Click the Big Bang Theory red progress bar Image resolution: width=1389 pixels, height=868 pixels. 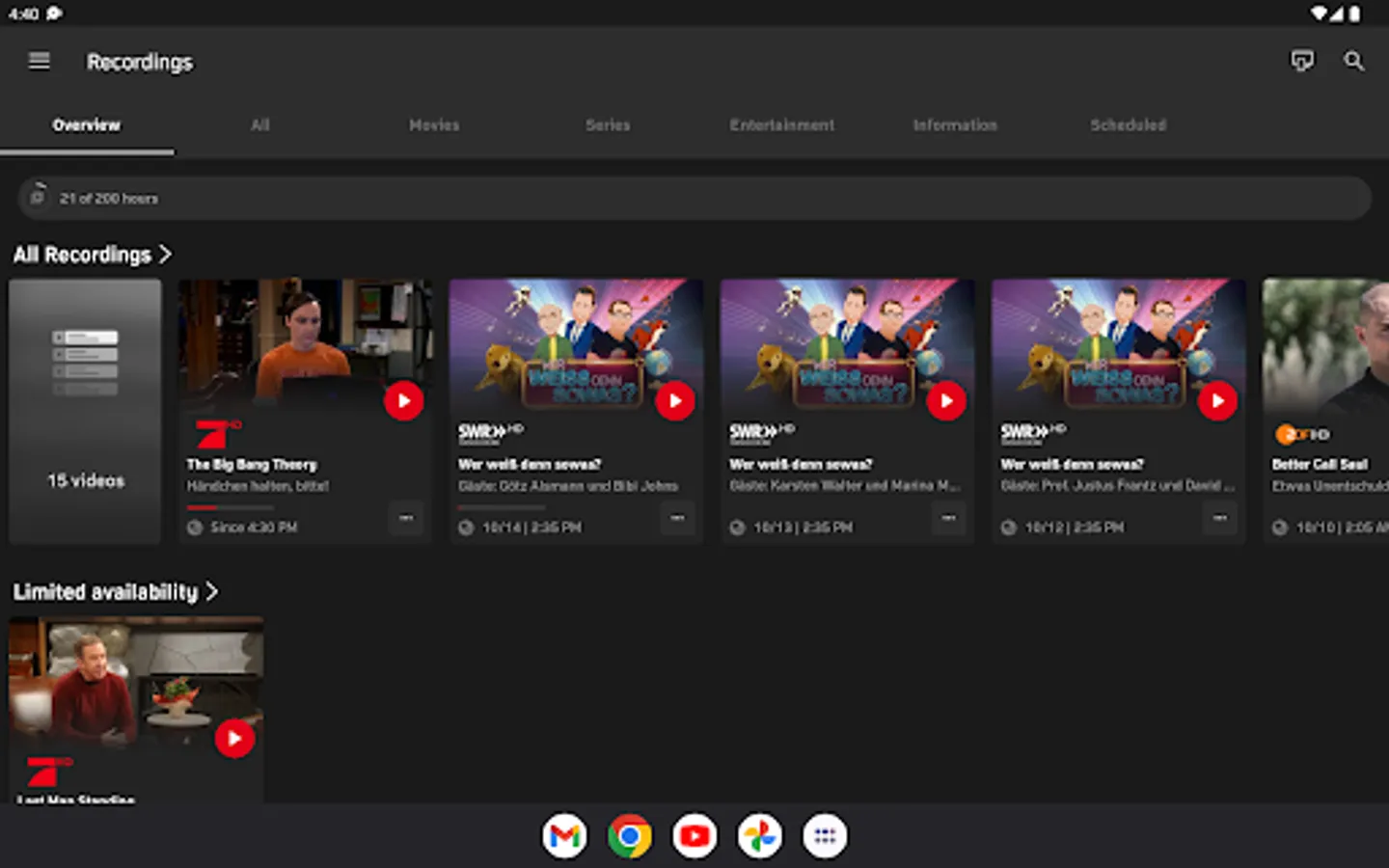tap(231, 507)
